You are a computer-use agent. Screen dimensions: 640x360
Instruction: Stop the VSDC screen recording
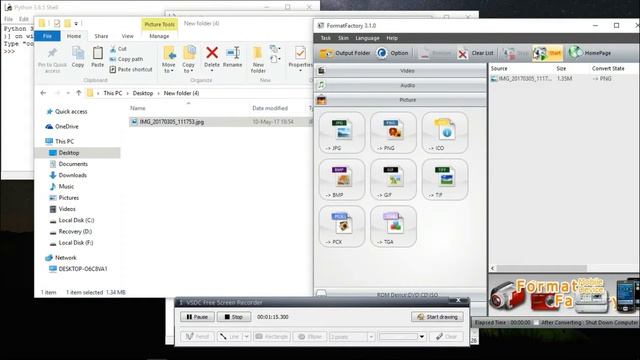tap(234, 317)
